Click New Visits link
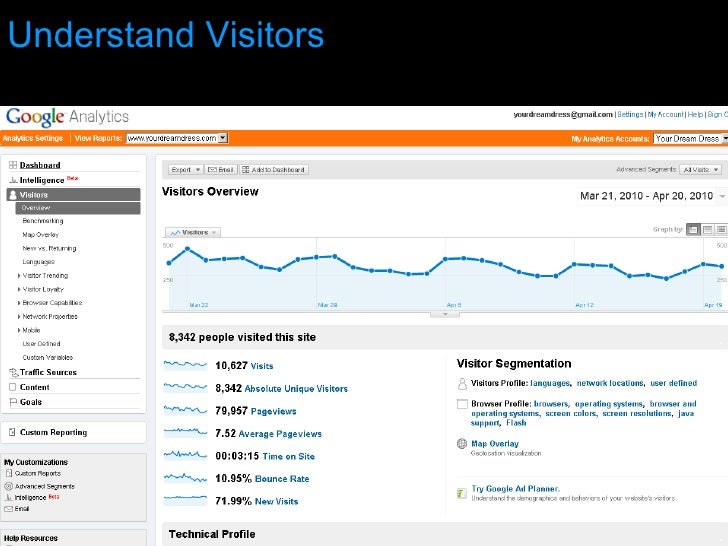The image size is (728, 546). [276, 501]
